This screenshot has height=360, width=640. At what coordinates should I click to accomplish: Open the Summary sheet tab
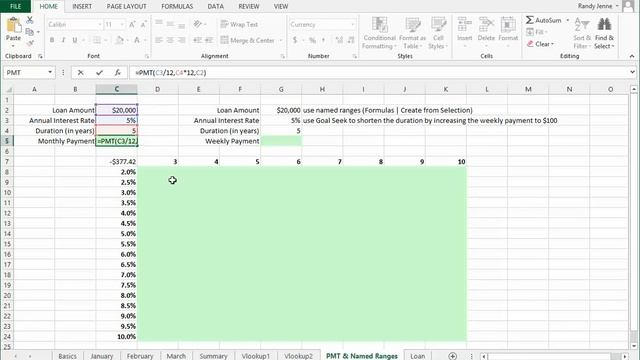[213, 356]
